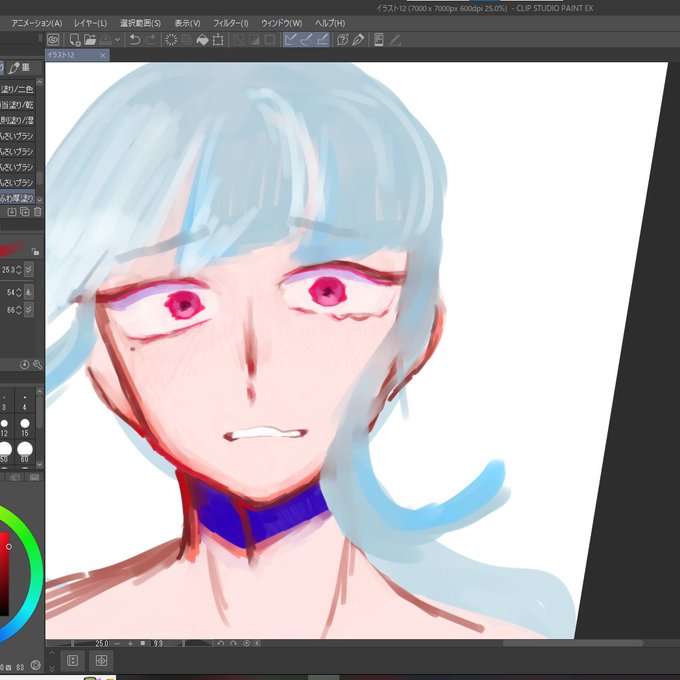Select the highlighted 厚塗り brush row
Viewport: 680px width, 680px height.
17,198
